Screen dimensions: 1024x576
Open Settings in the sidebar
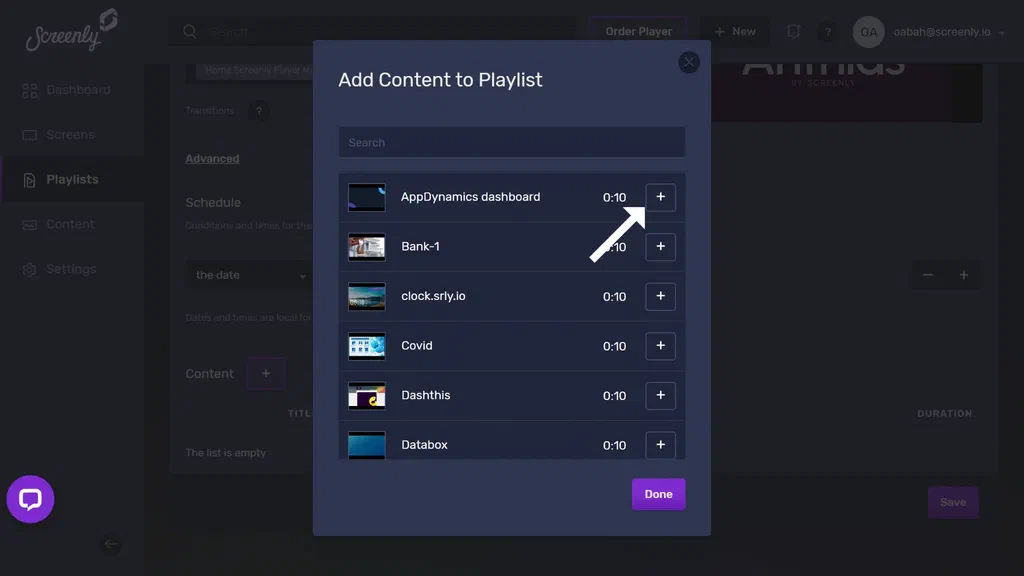coord(72,269)
